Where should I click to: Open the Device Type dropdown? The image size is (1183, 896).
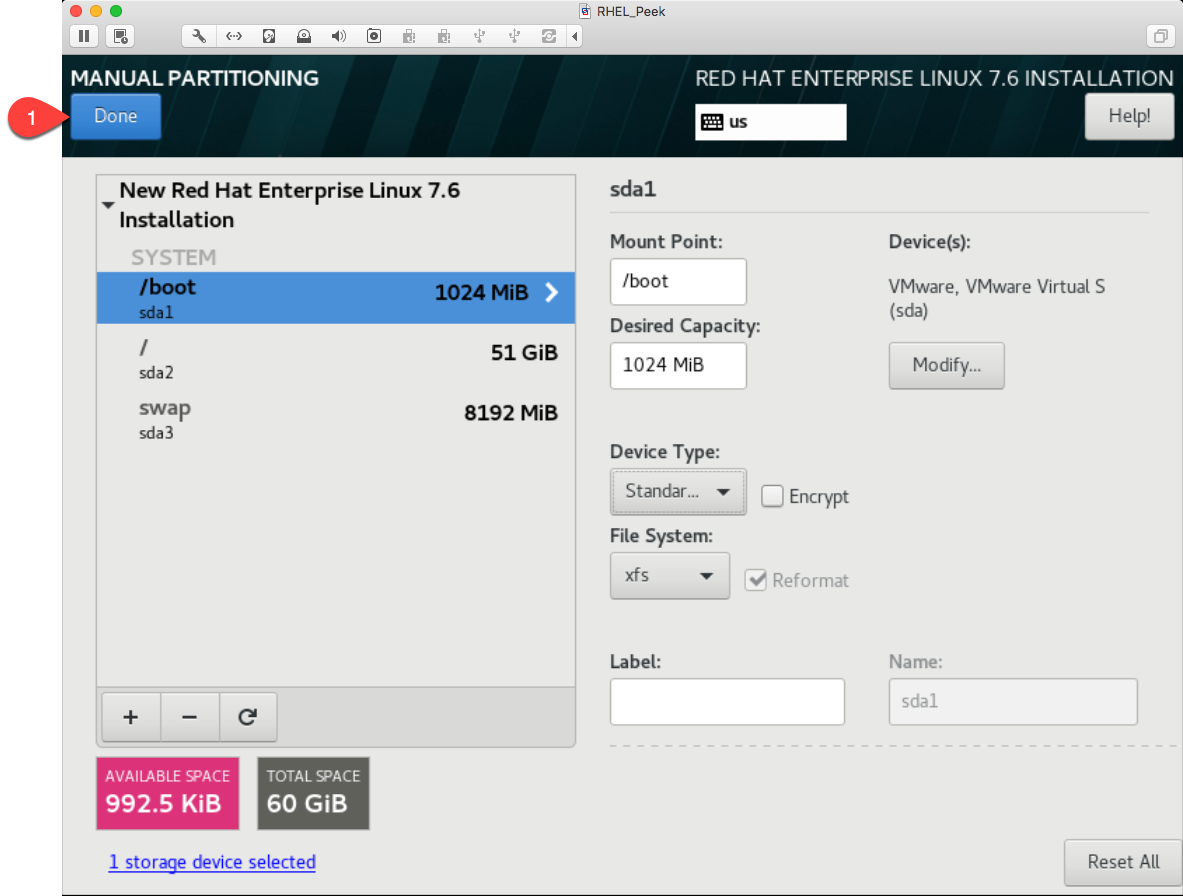[x=678, y=492]
